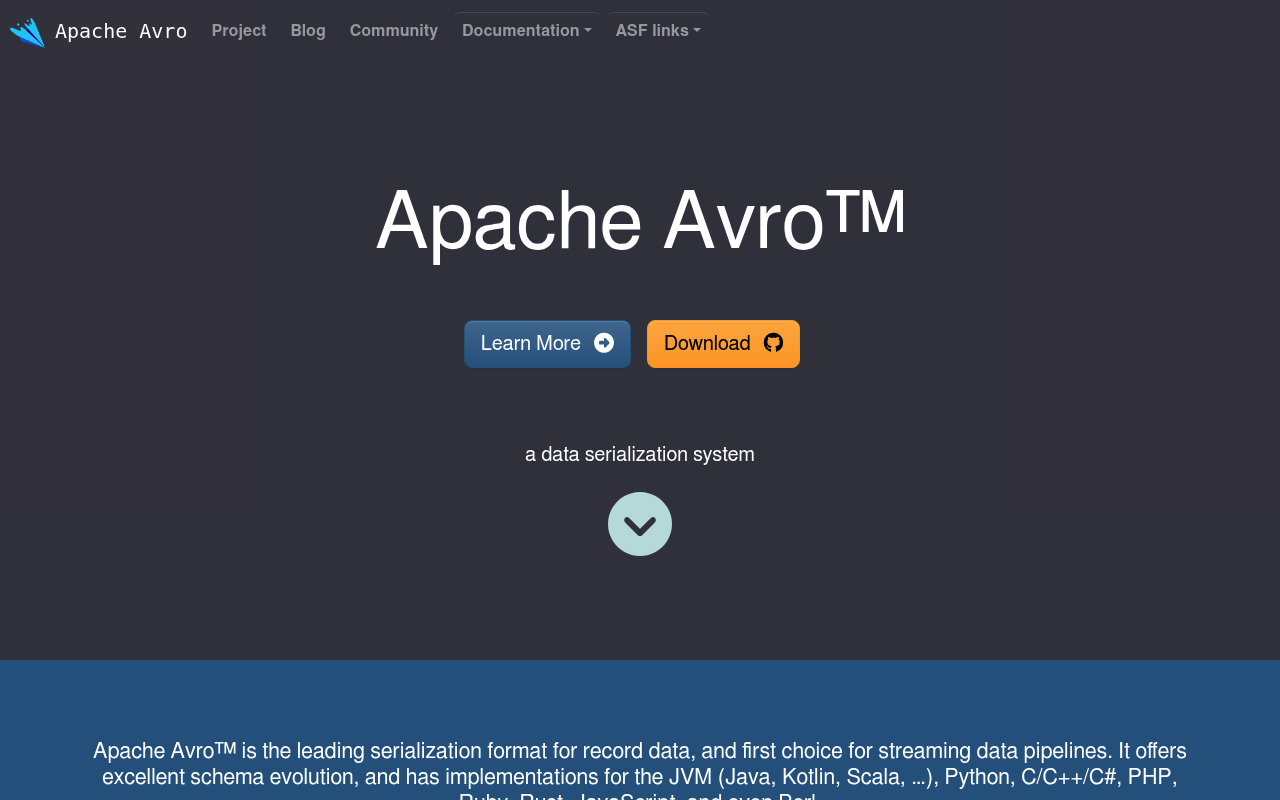Screen dimensions: 1280x800
Task: Click the round chevron-down scroll button
Action: (640, 524)
